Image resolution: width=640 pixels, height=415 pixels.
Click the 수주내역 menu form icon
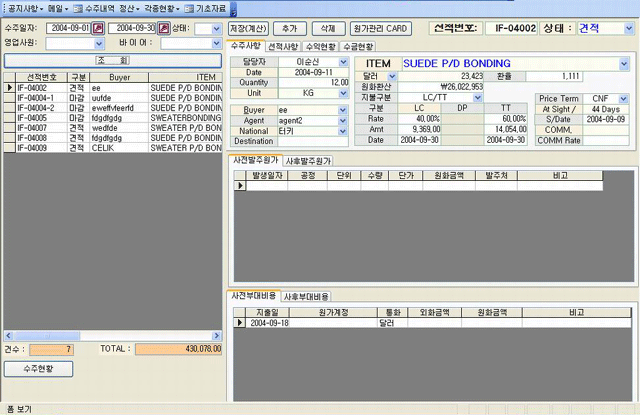coord(78,9)
